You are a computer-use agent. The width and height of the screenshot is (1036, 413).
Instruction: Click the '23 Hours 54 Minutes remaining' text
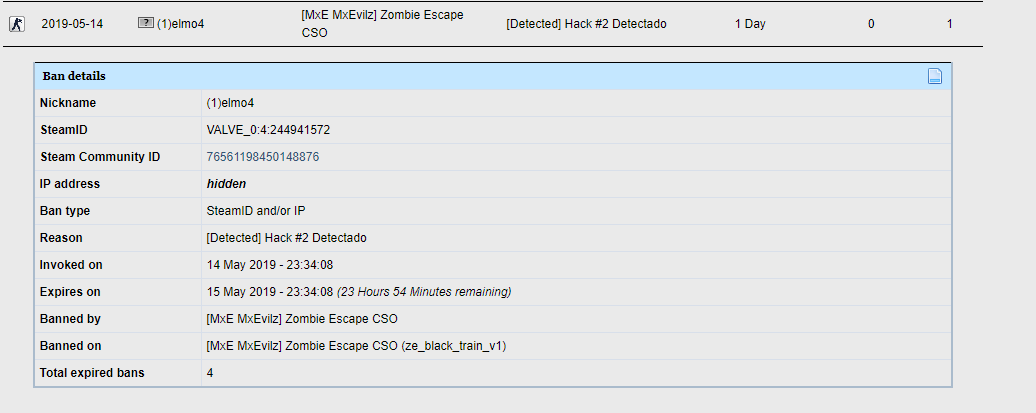[424, 291]
